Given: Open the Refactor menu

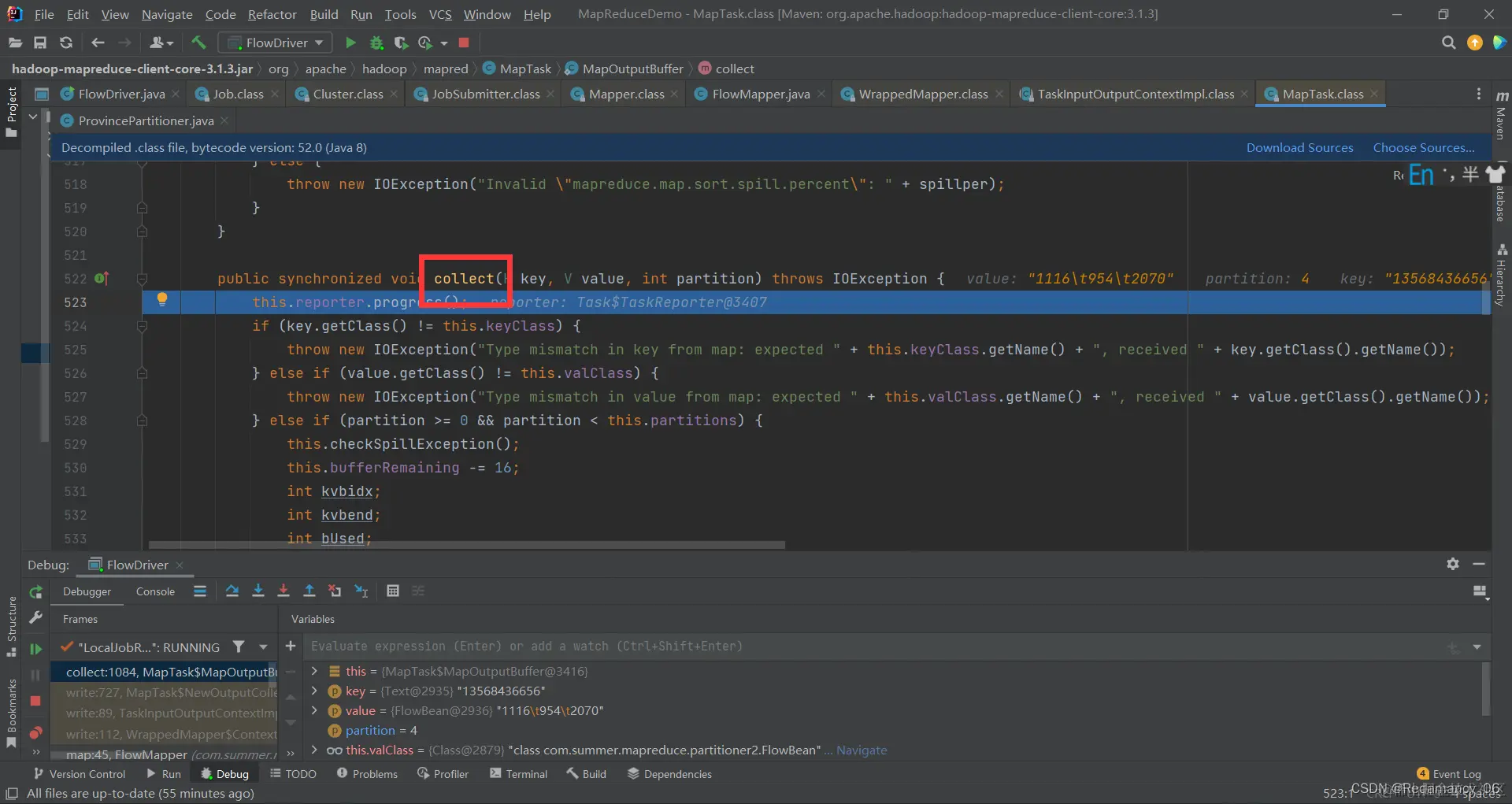Looking at the screenshot, I should click(272, 14).
